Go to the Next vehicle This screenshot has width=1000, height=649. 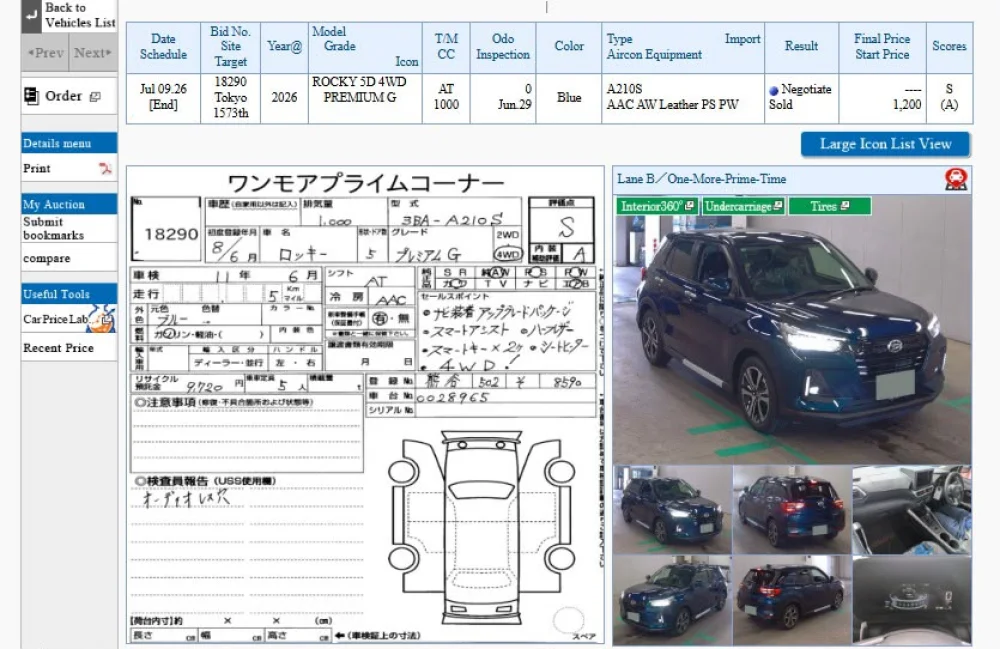[x=92, y=53]
